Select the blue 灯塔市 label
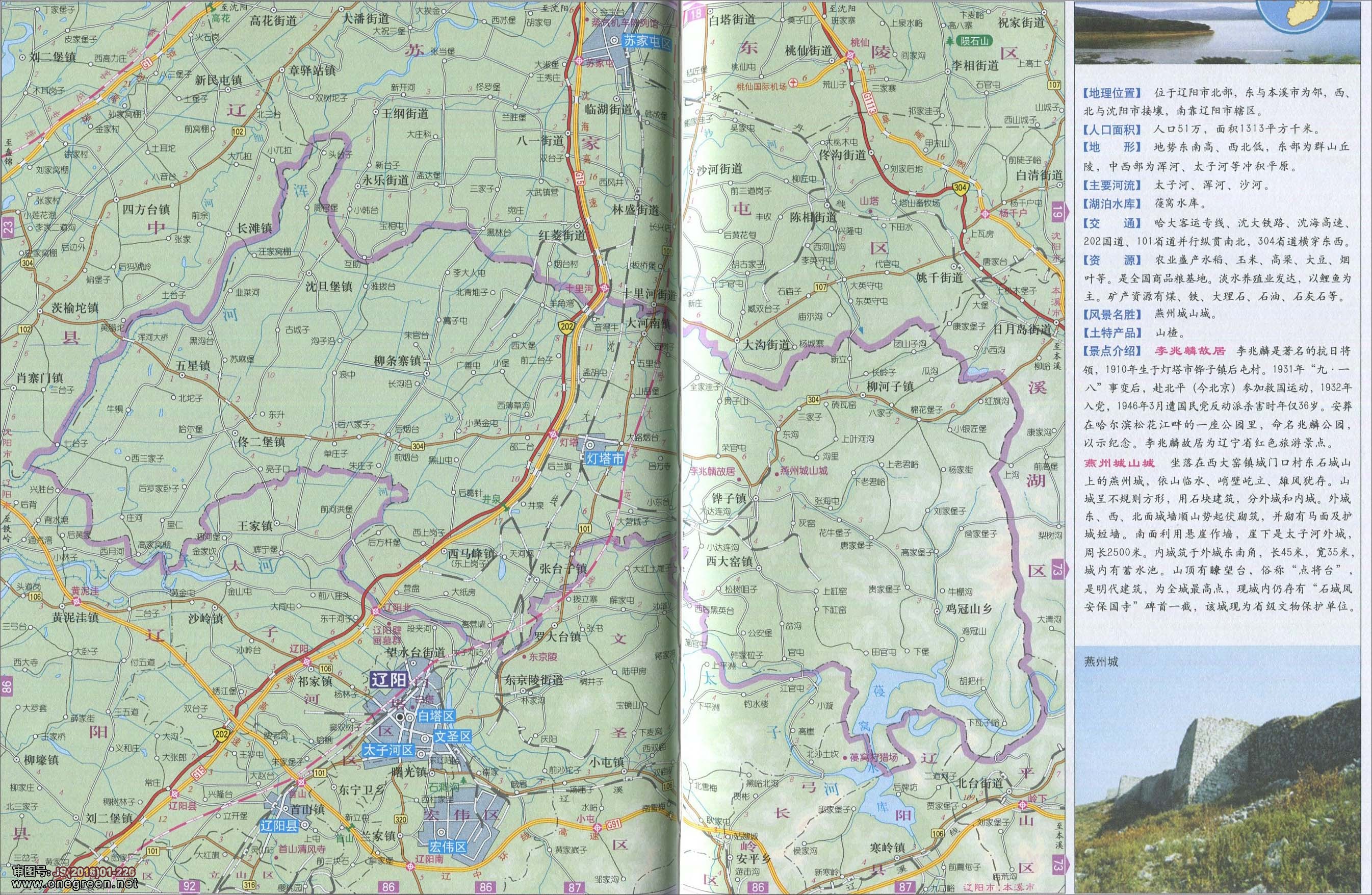Screen dimensions: 1372x895 (x=604, y=459)
